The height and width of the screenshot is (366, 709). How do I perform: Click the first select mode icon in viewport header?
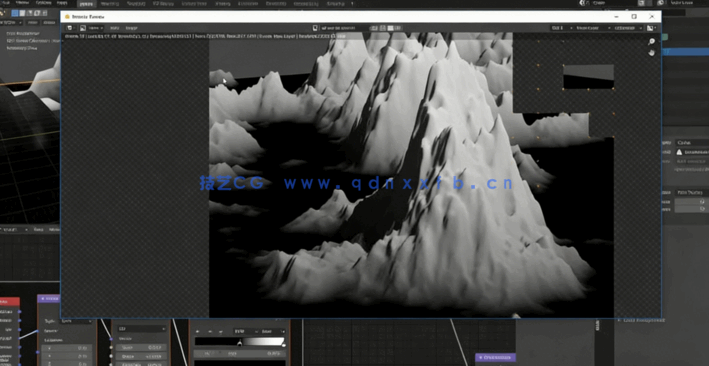coord(15,13)
